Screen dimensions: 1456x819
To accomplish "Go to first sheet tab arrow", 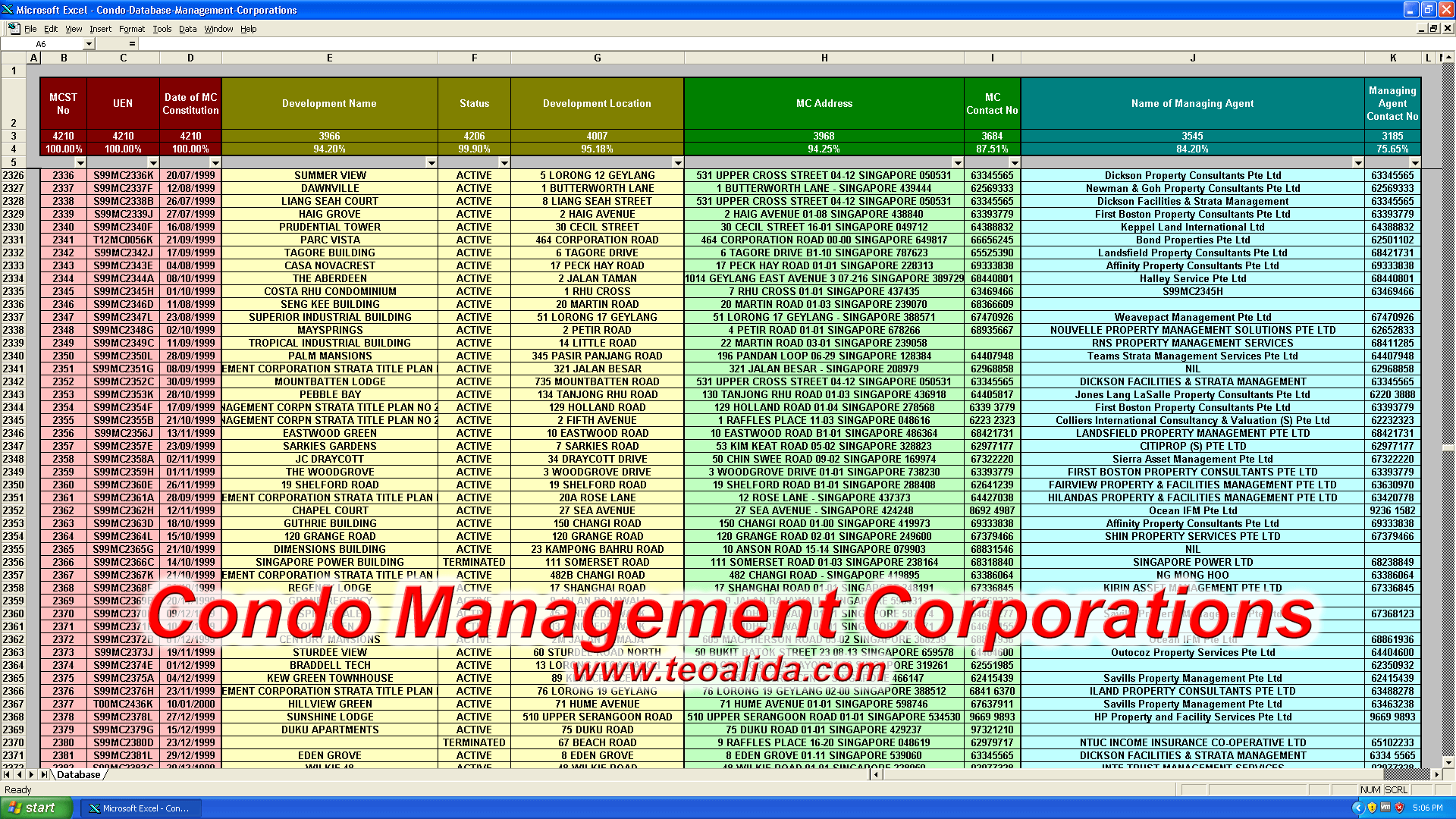I will 7,774.
